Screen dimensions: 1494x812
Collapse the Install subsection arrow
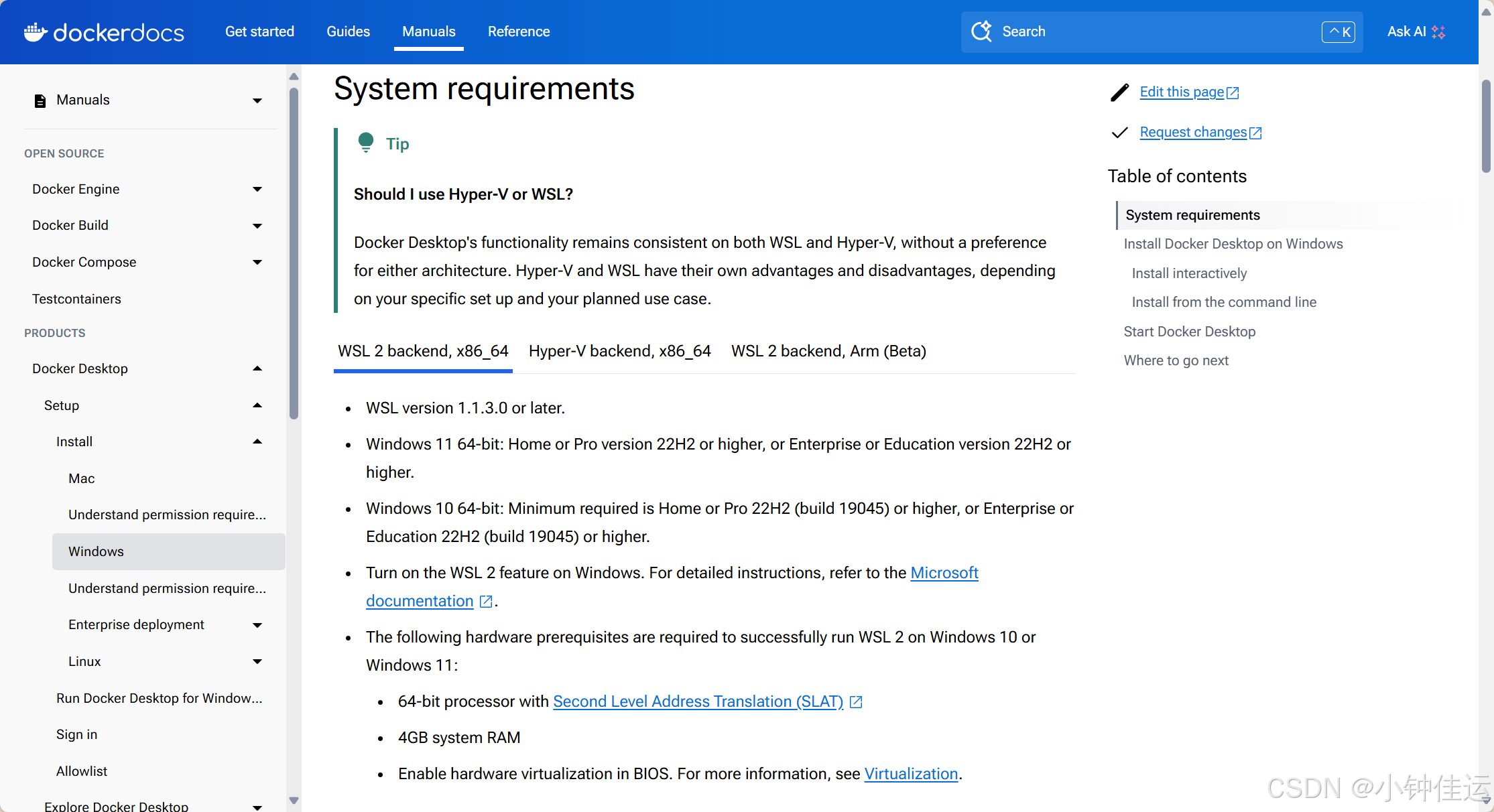coord(257,442)
